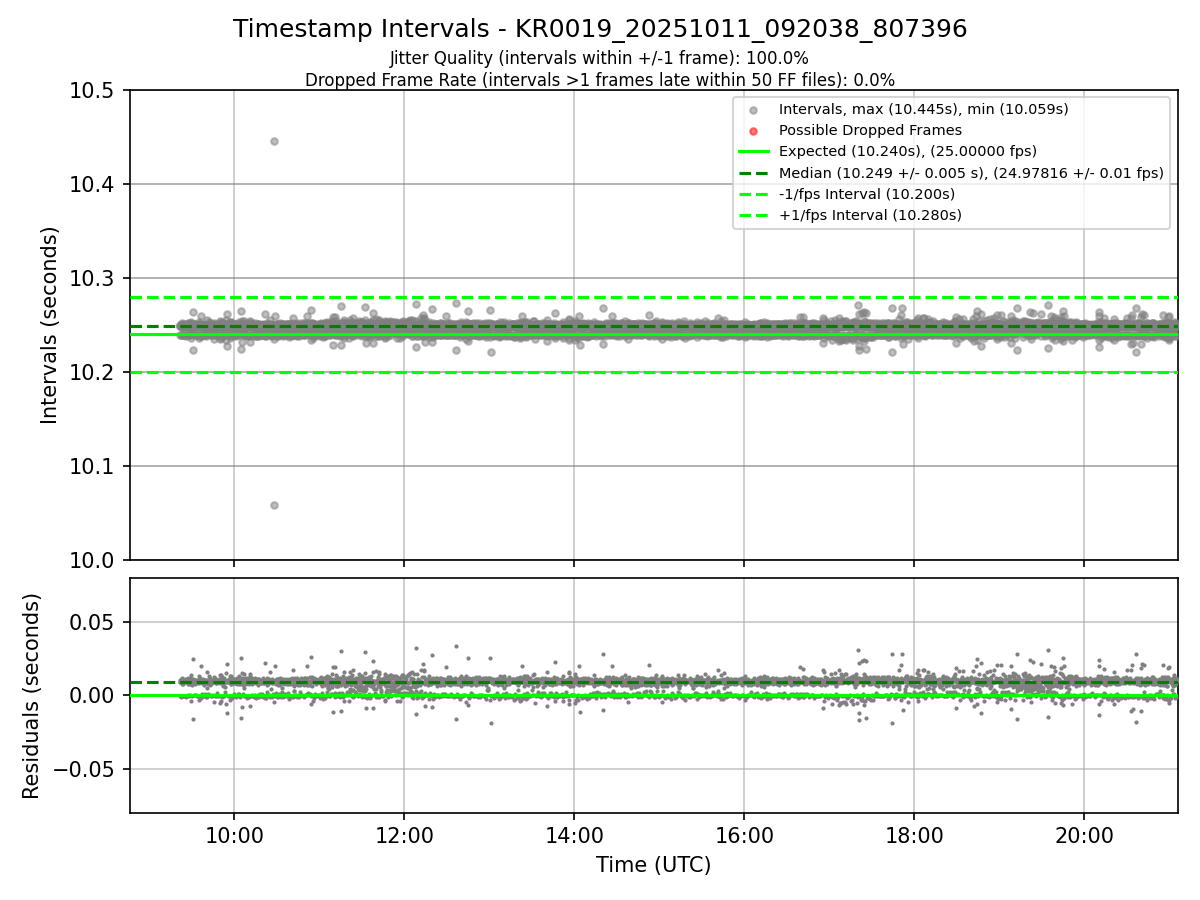Screen dimensions: 1200x900
Task: Click the plot title 'Timestamp Intervals - KR0019_20251011_092038_807396'
Action: pos(600,29)
